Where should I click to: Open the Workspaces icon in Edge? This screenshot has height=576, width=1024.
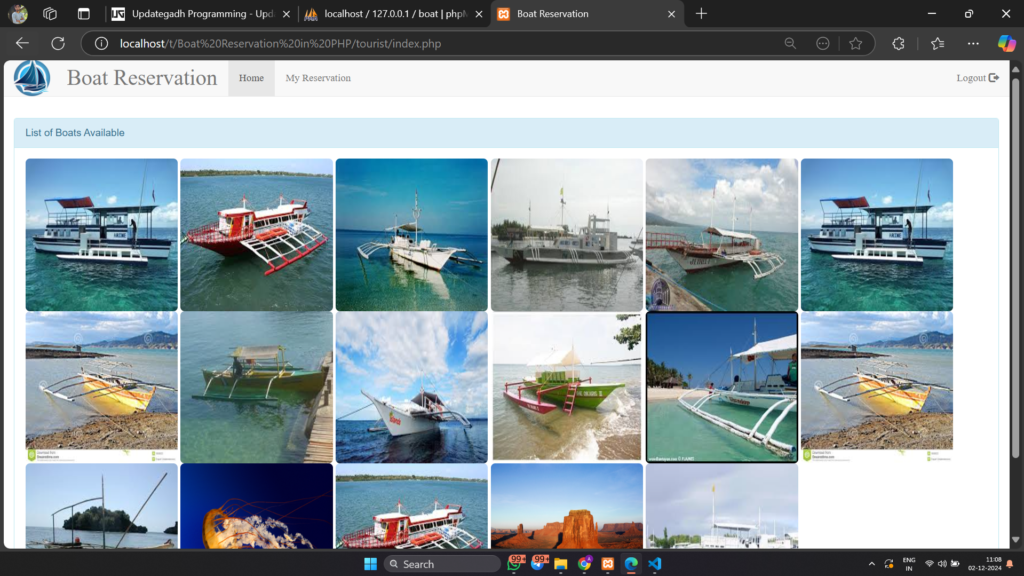50,14
